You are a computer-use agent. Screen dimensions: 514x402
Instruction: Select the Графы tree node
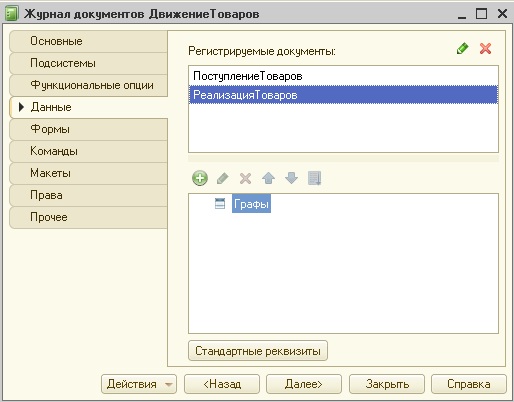point(251,203)
